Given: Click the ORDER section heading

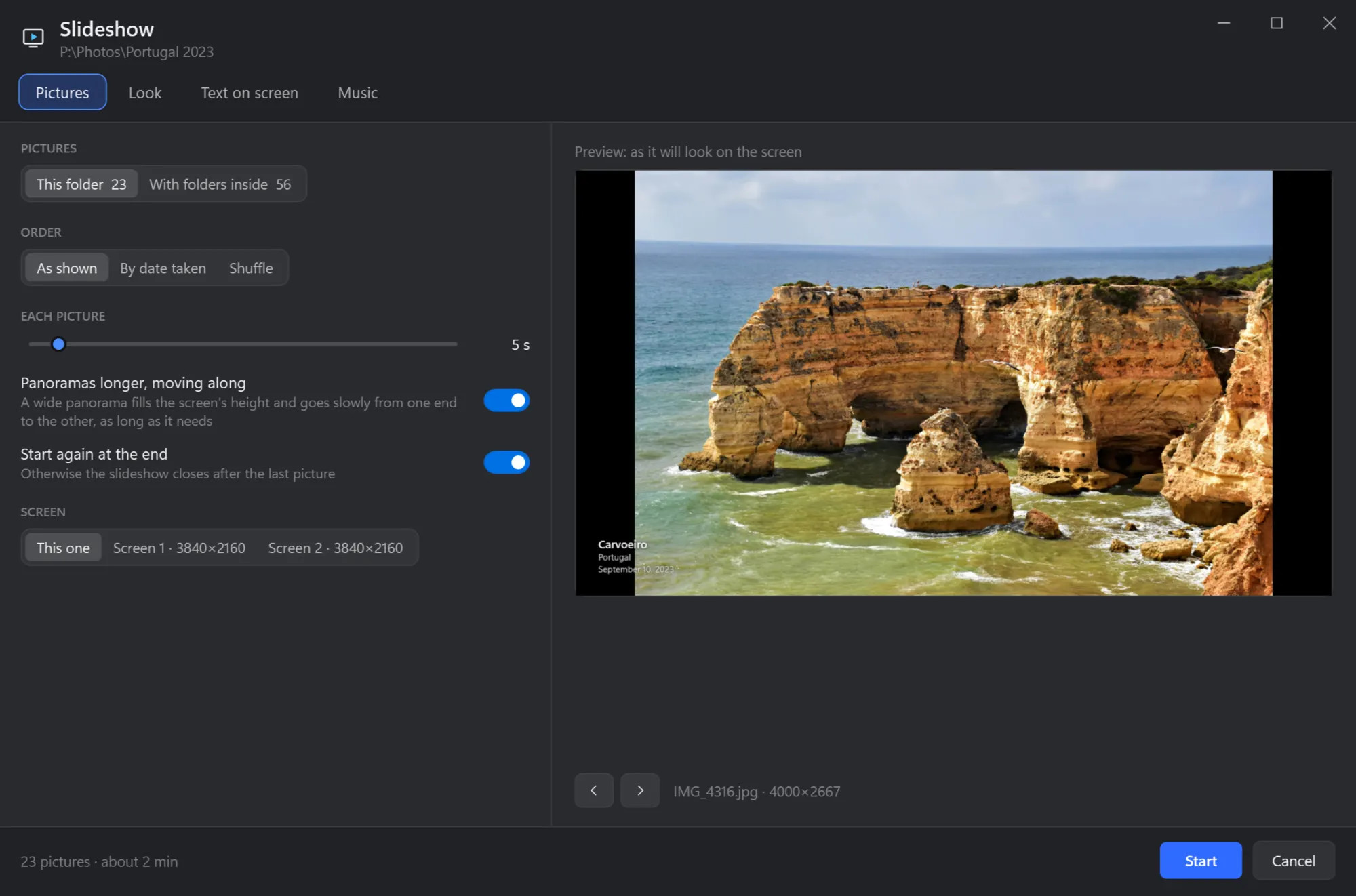Looking at the screenshot, I should 41,232.
